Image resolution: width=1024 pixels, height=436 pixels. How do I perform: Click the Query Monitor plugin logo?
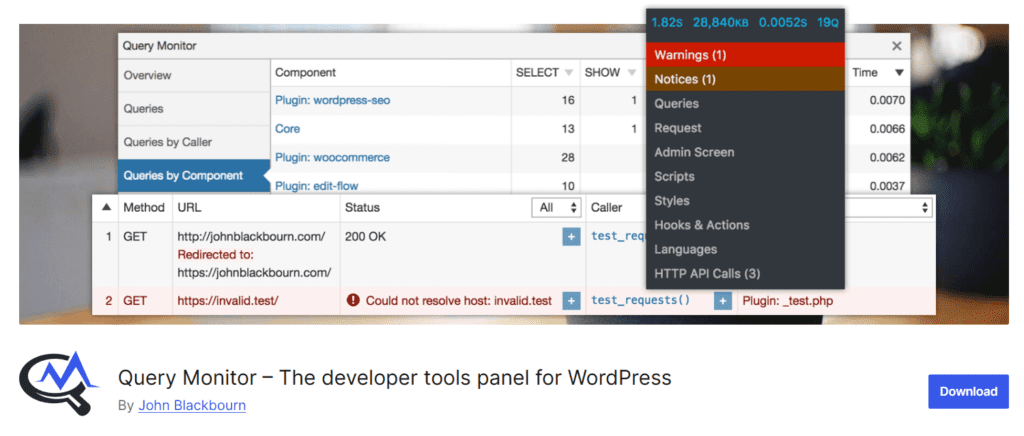coord(59,383)
